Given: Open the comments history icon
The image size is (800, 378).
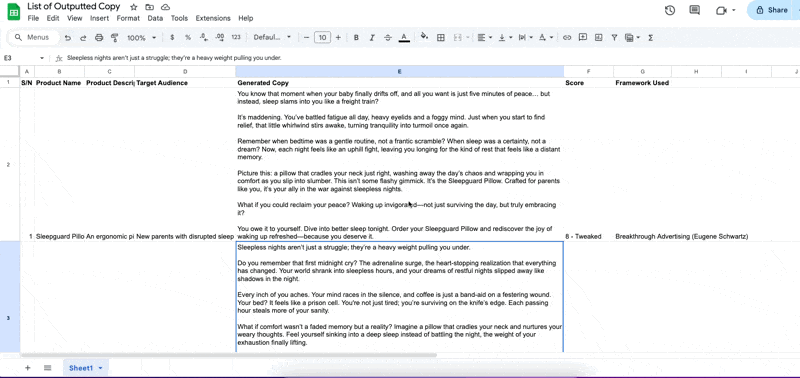Looking at the screenshot, I should coord(694,10).
